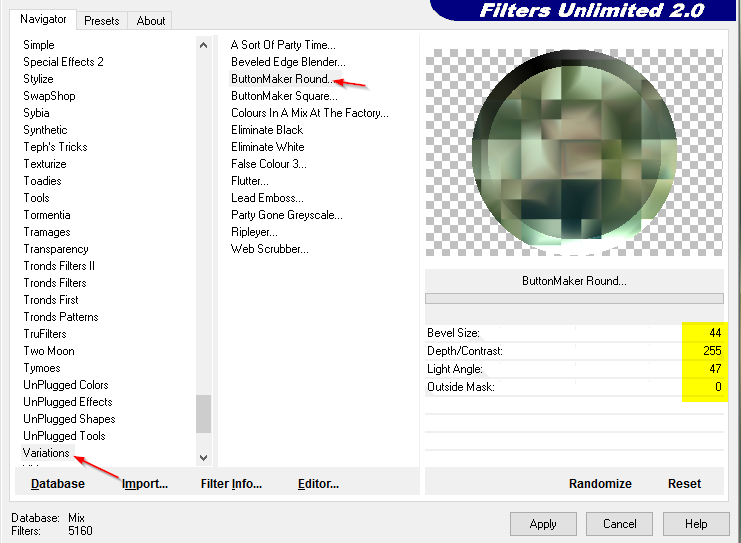741x543 pixels.
Task: Choose Web Scrubber... filter
Action: click(269, 249)
